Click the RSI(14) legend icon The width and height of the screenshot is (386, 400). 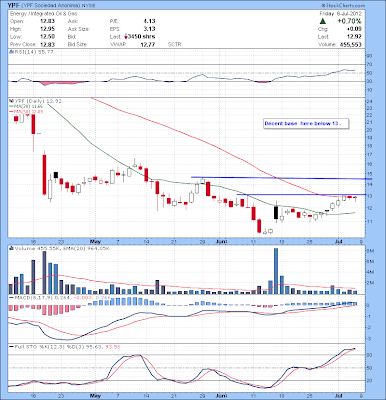pyautogui.click(x=11, y=52)
